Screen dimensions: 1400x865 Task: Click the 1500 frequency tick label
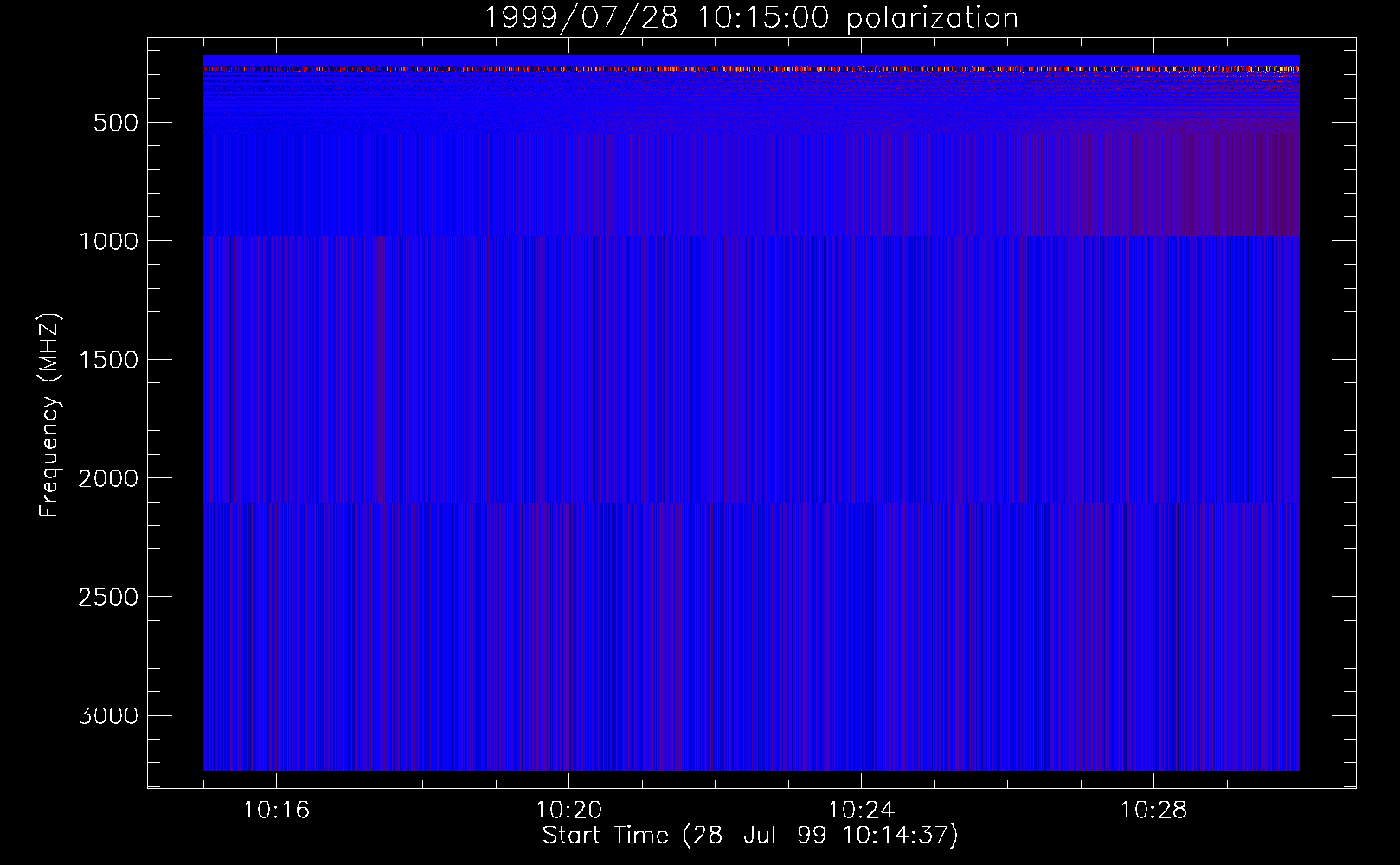(x=108, y=360)
